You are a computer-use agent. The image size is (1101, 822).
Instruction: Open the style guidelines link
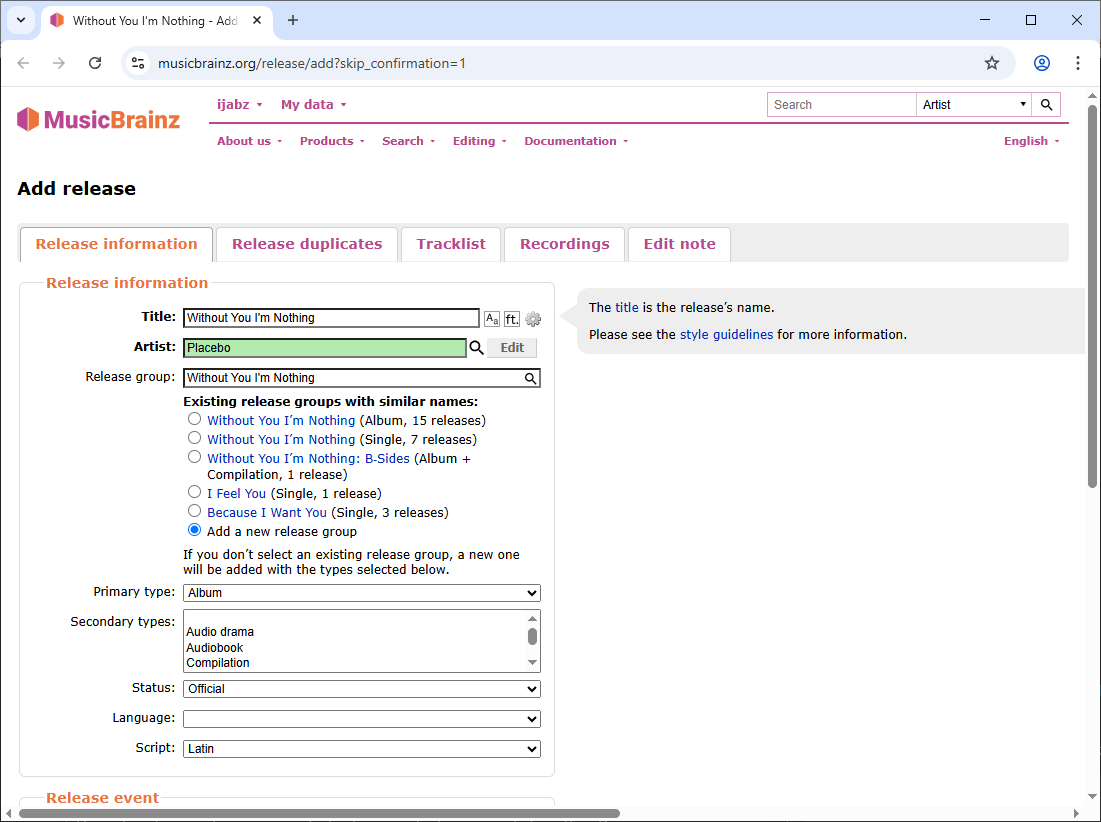tap(726, 334)
